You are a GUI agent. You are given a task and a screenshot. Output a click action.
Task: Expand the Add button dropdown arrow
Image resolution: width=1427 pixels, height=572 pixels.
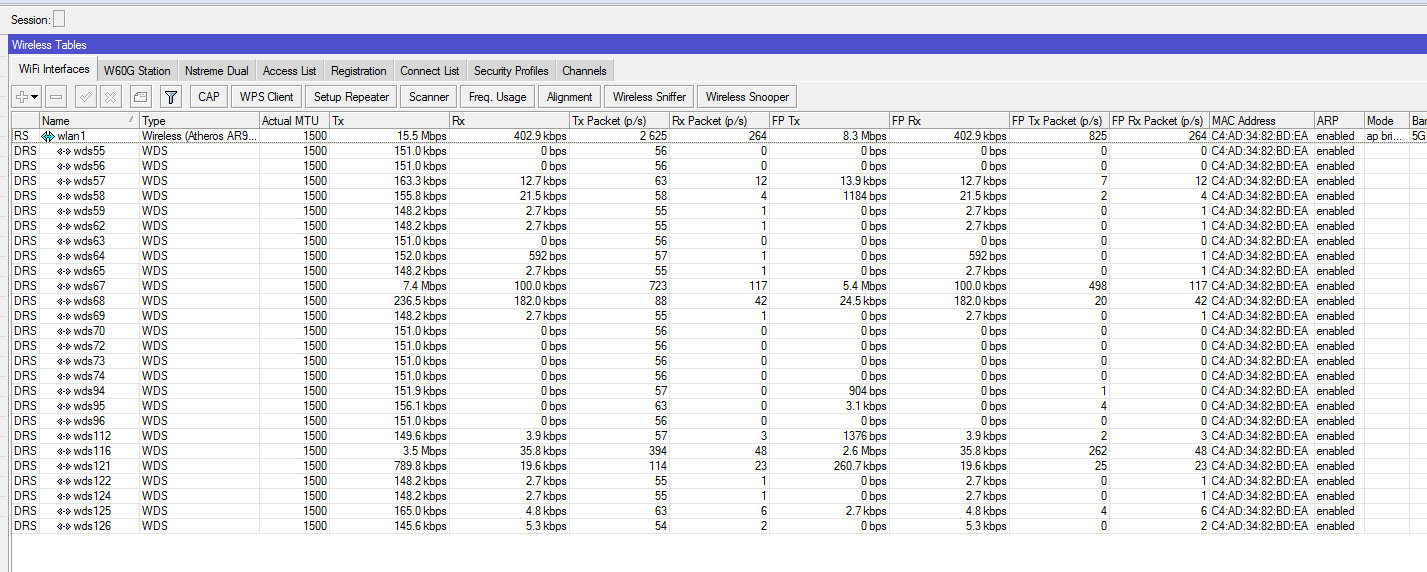pyautogui.click(x=35, y=97)
